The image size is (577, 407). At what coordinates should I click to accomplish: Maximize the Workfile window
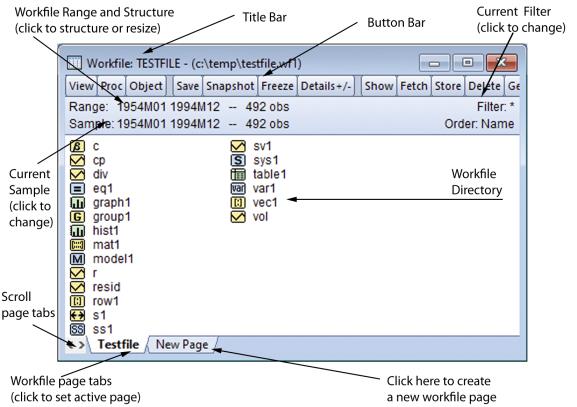(468, 63)
